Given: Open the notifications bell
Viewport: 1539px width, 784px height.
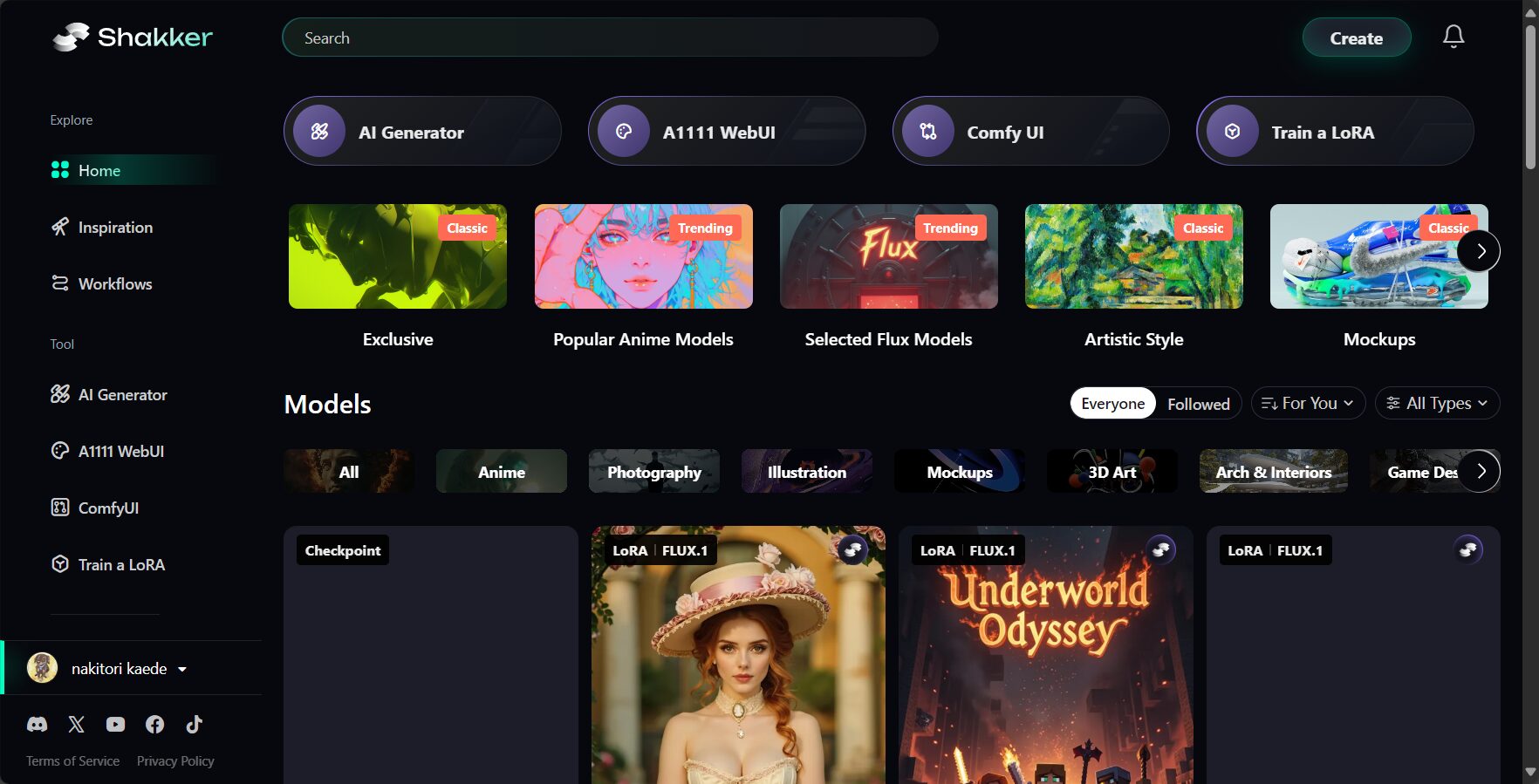Looking at the screenshot, I should pos(1453,37).
